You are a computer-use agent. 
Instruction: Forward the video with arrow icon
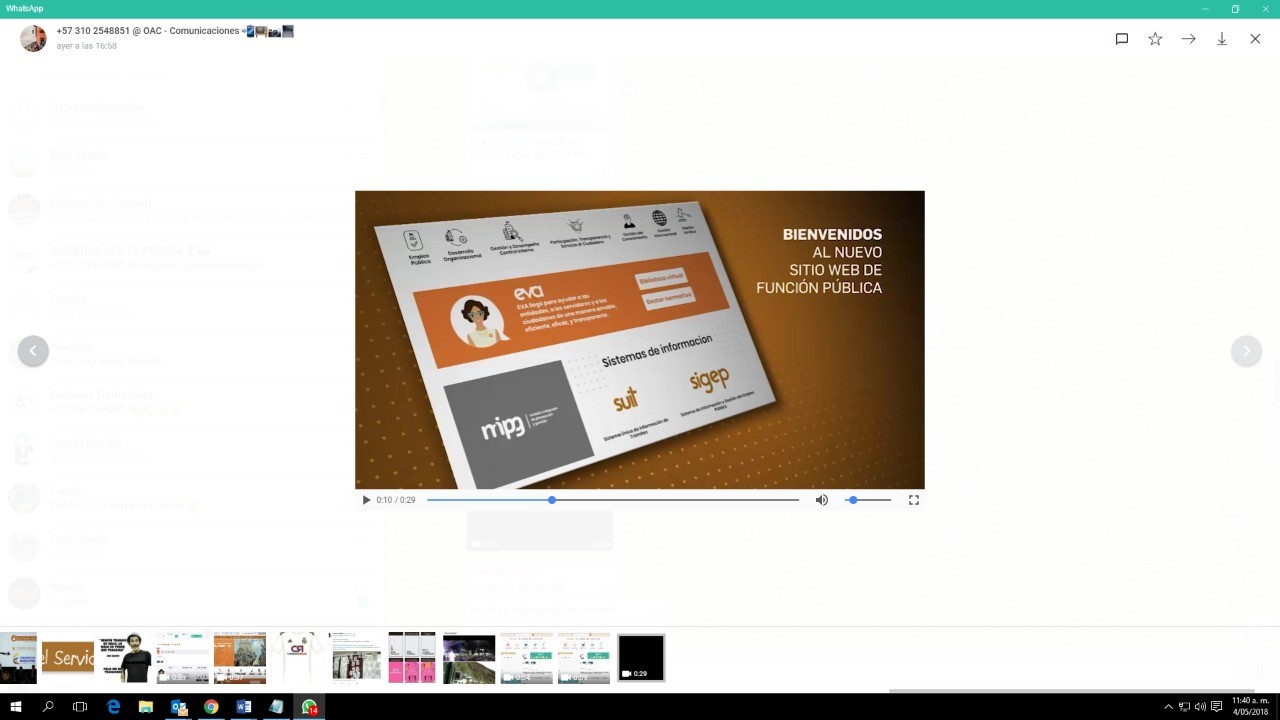(1188, 39)
